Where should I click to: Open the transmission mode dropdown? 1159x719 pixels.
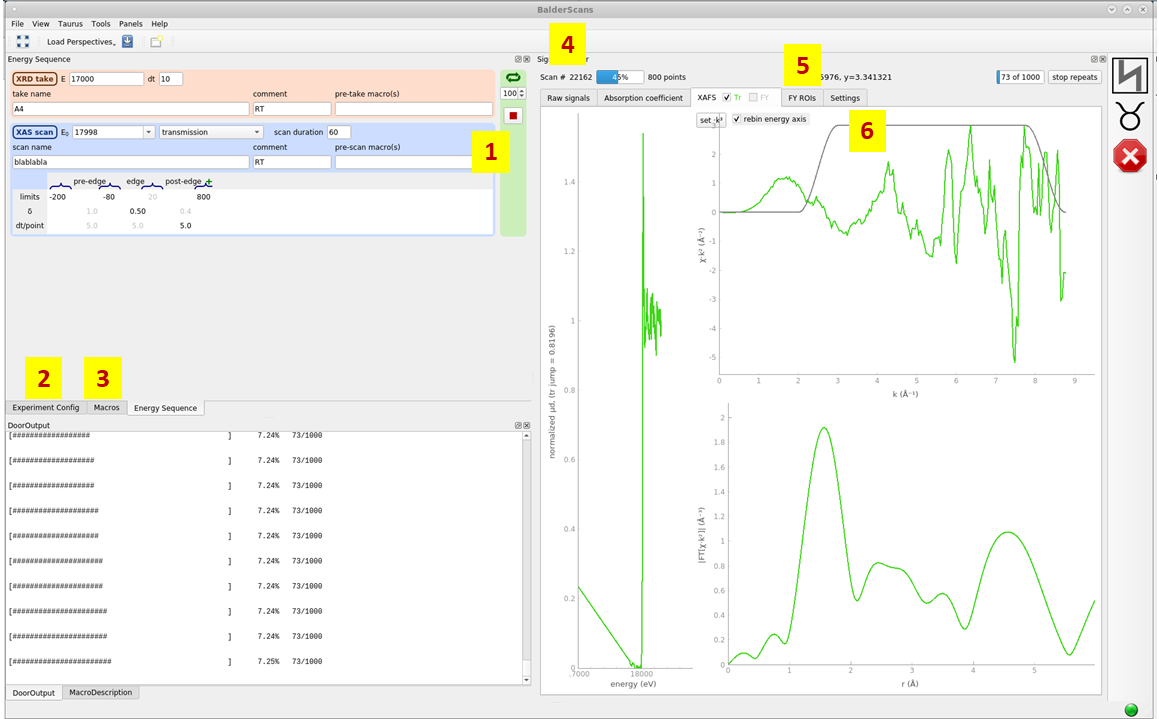click(256, 131)
